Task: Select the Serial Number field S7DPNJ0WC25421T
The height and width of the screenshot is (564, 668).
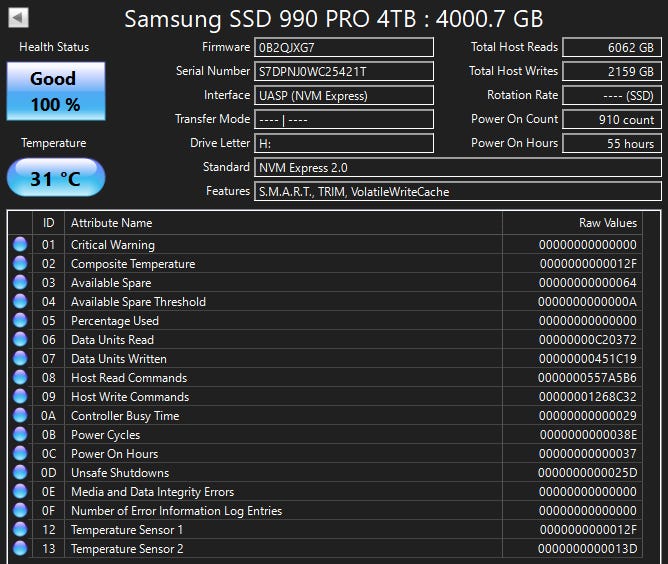Action: tap(344, 71)
